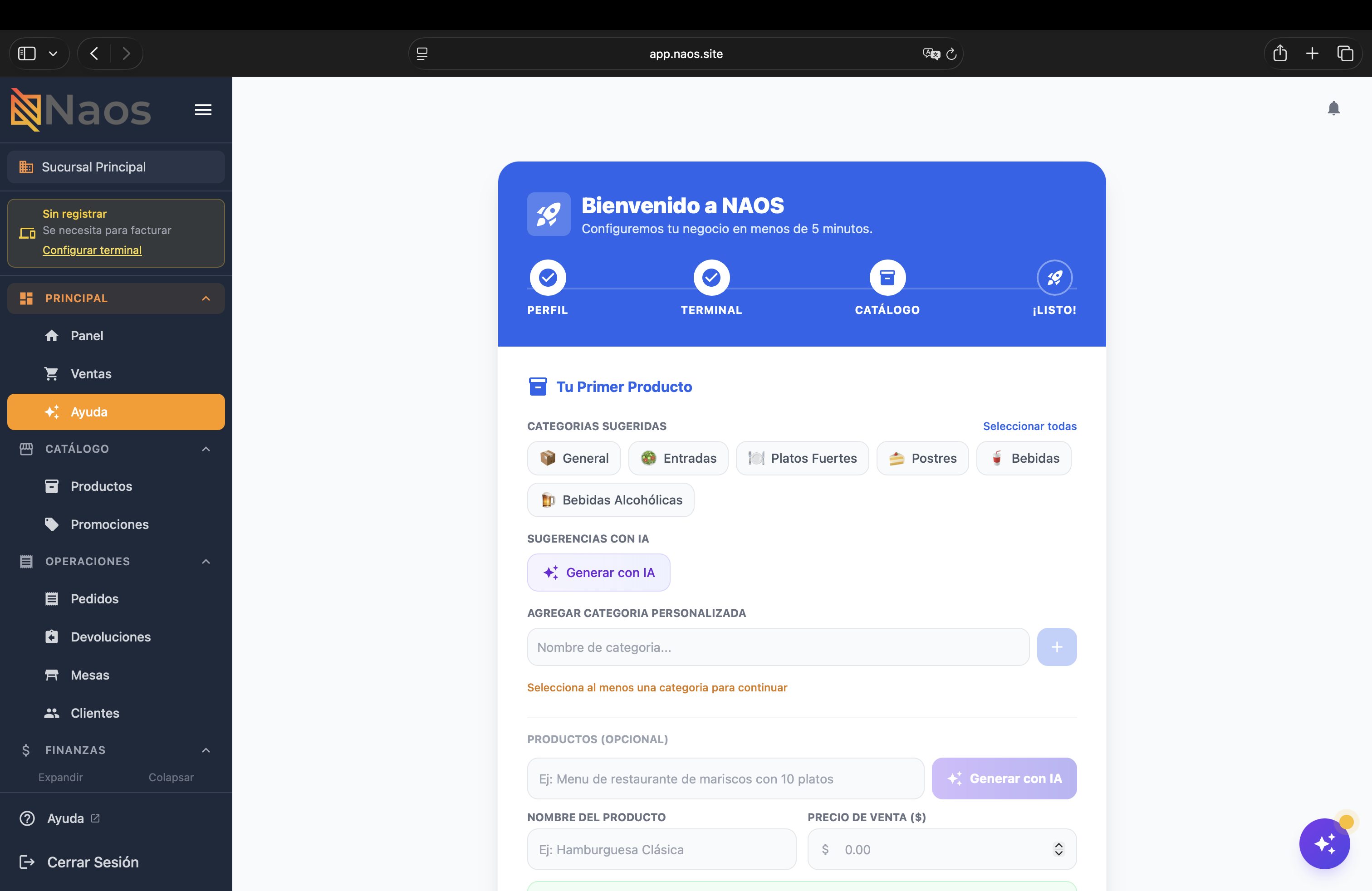
Task: Go back to previous page
Action: [94, 54]
